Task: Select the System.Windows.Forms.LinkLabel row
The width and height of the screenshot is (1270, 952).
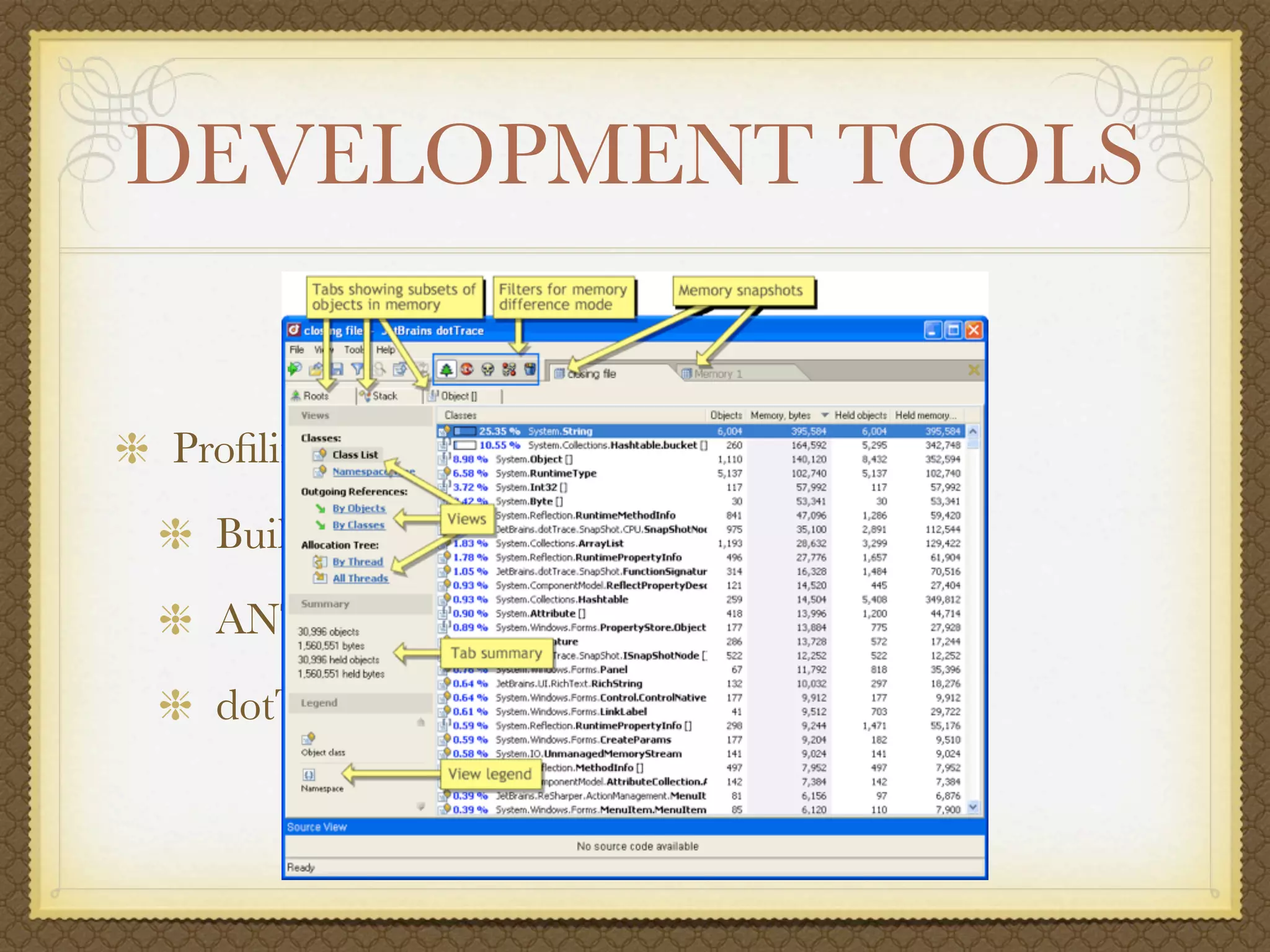Action: tap(701, 712)
